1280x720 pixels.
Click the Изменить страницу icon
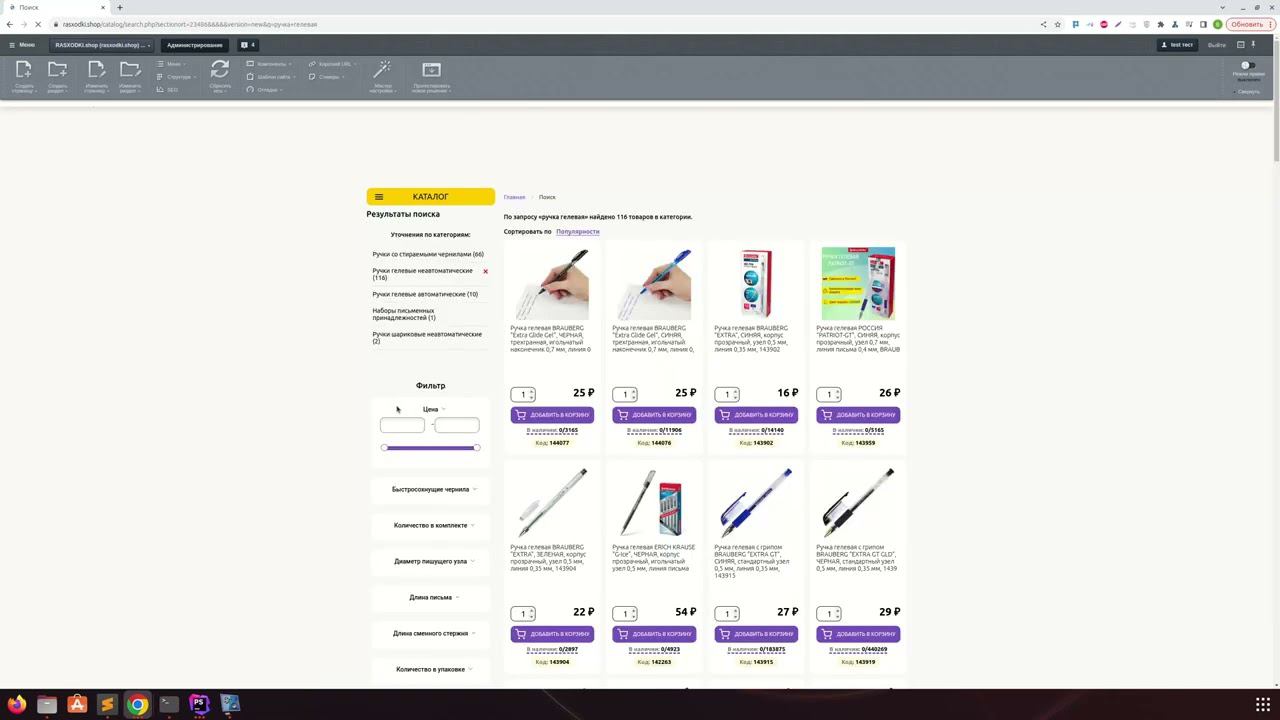(x=96, y=70)
